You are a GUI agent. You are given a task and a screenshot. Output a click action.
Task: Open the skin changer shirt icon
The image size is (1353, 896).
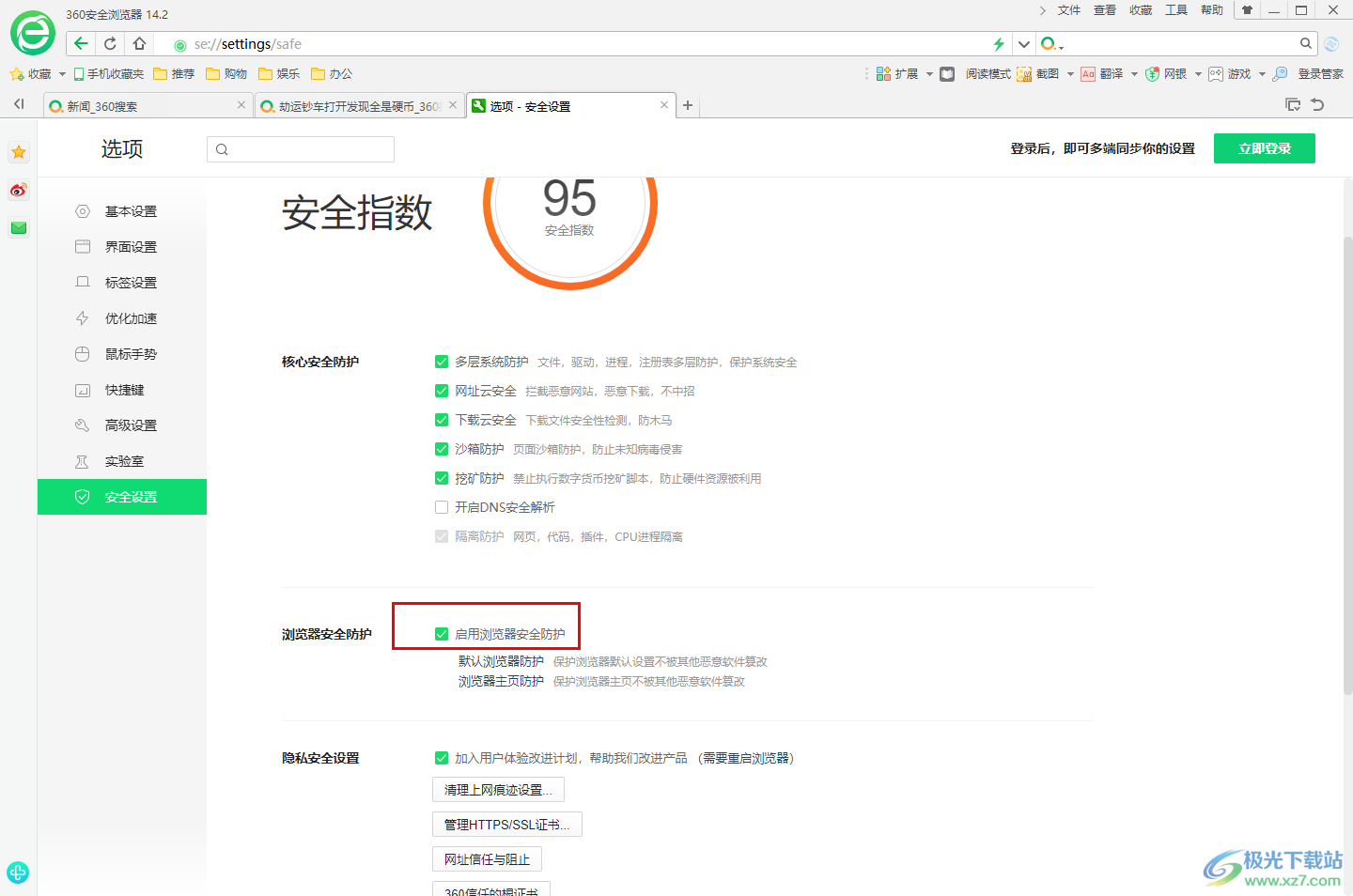(x=1247, y=10)
